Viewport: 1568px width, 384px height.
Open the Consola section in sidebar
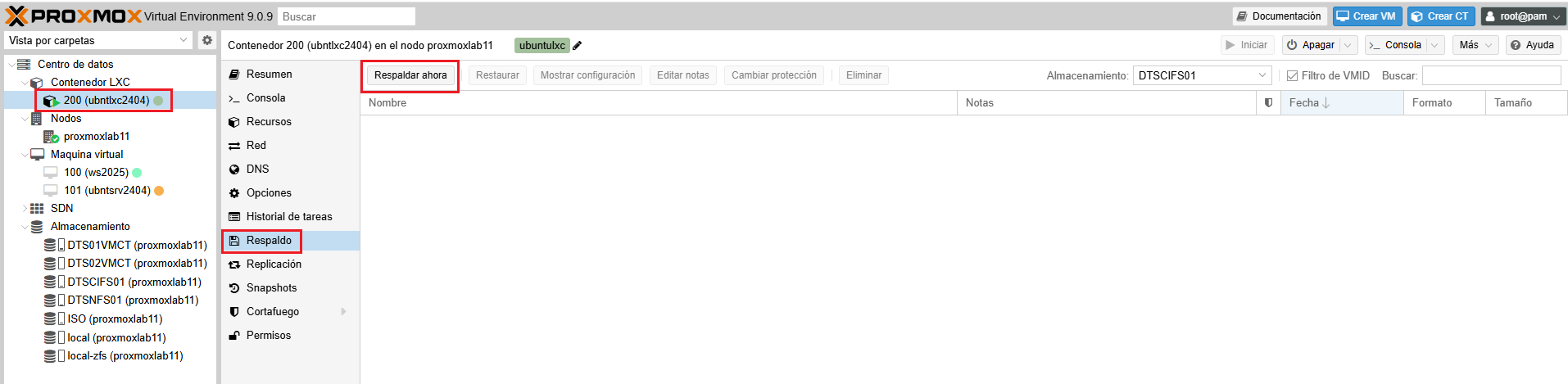[290, 98]
